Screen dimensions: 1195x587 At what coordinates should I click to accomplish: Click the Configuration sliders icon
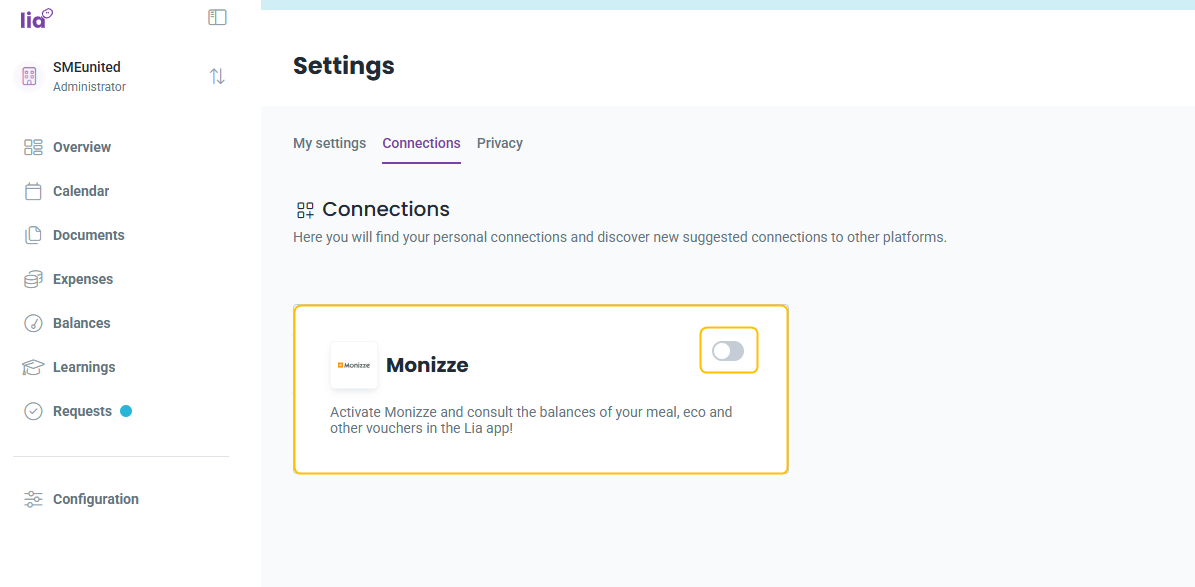(33, 499)
